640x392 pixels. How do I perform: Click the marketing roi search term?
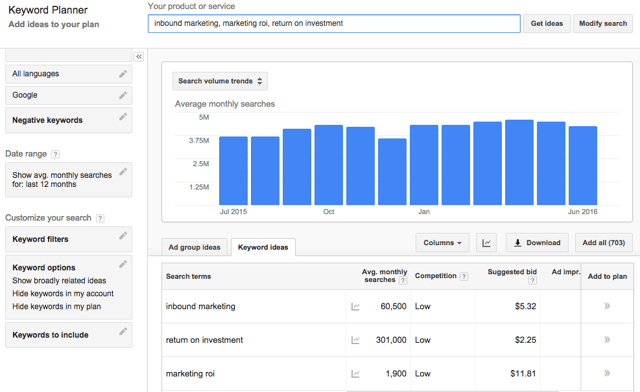(x=190, y=374)
